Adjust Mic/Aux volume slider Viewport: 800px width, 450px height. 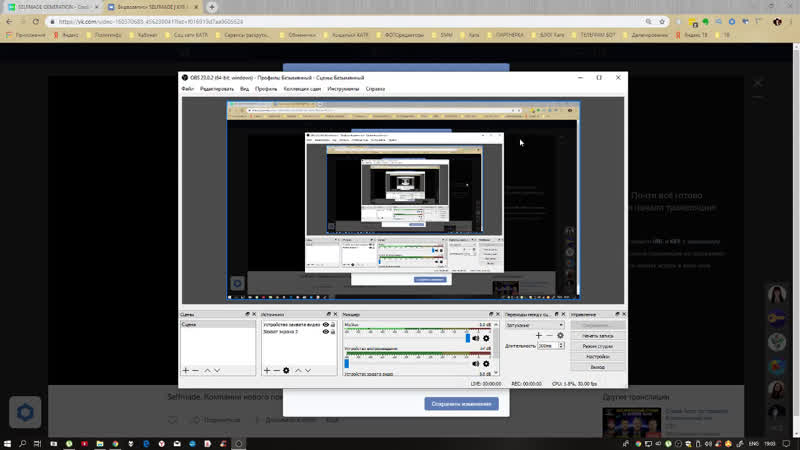coord(468,338)
